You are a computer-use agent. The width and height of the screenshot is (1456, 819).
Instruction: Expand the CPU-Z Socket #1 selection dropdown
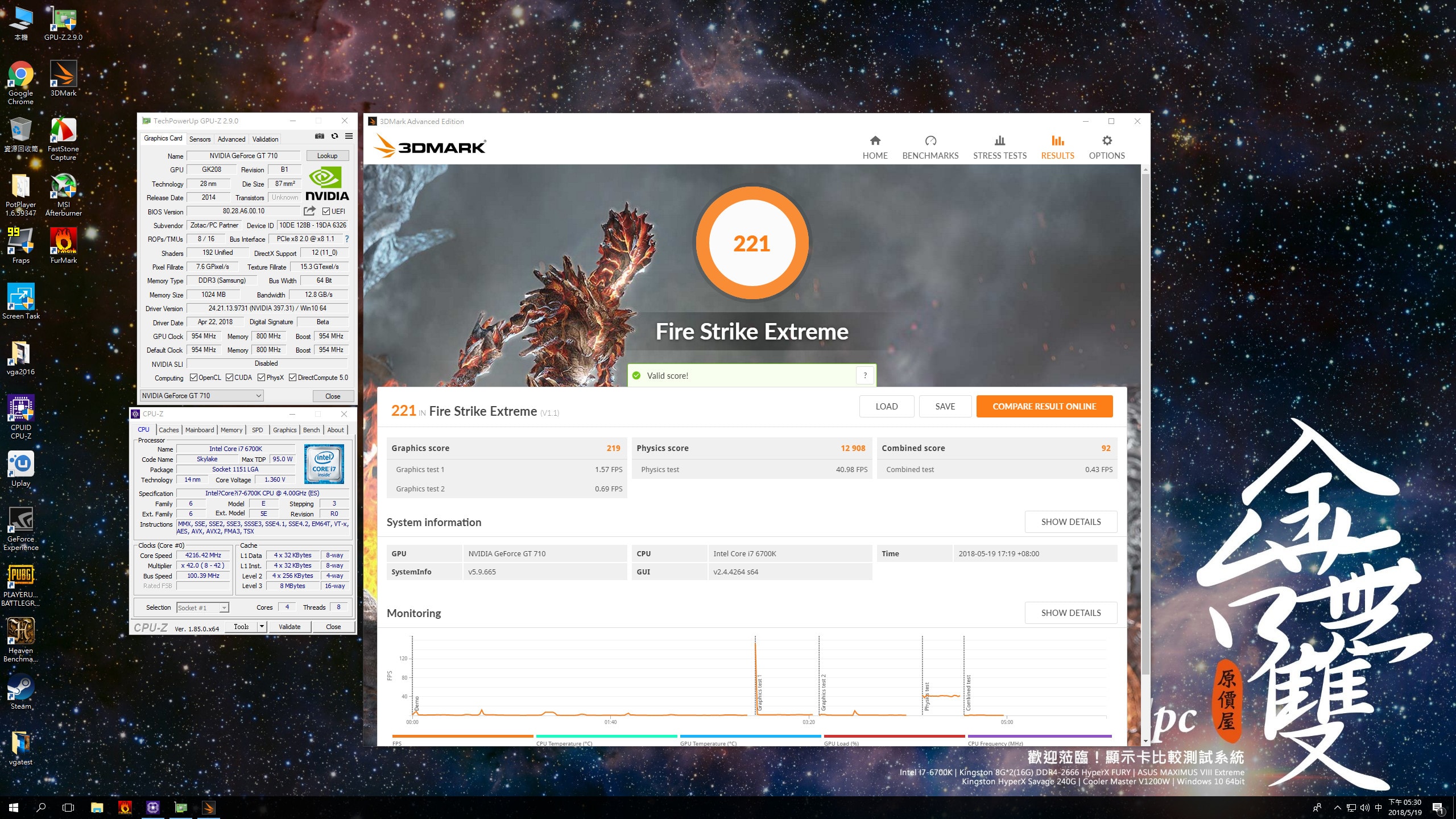202,607
